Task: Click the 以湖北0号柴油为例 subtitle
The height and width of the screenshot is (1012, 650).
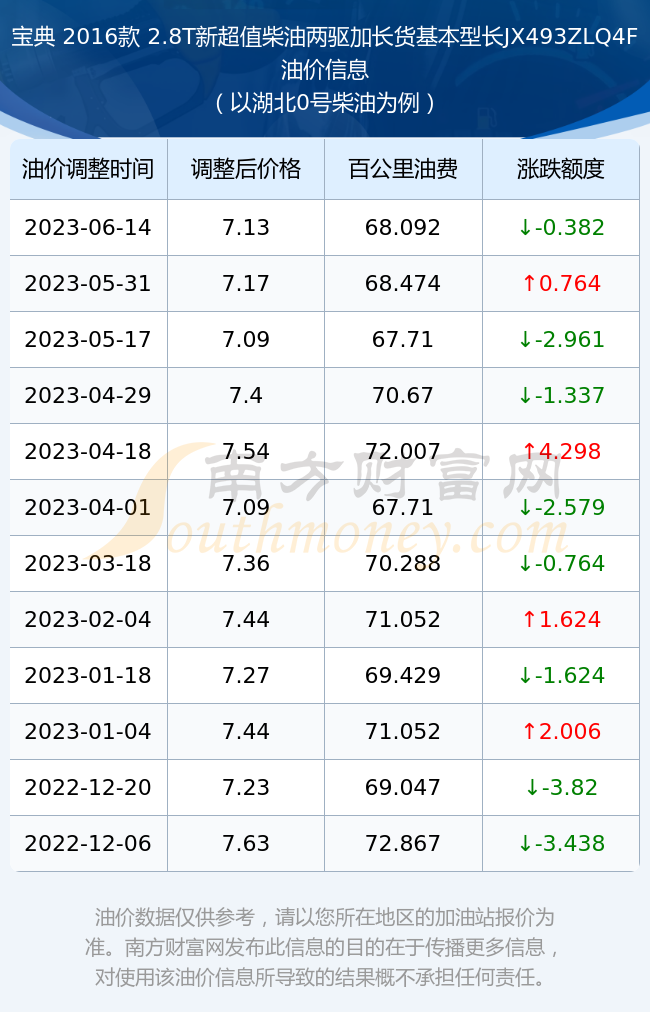Action: click(x=325, y=103)
